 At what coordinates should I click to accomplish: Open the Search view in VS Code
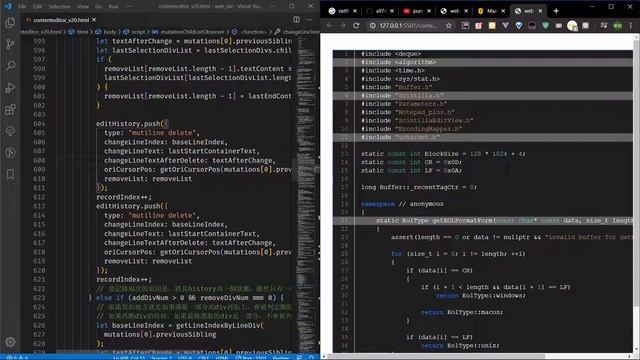point(10,66)
